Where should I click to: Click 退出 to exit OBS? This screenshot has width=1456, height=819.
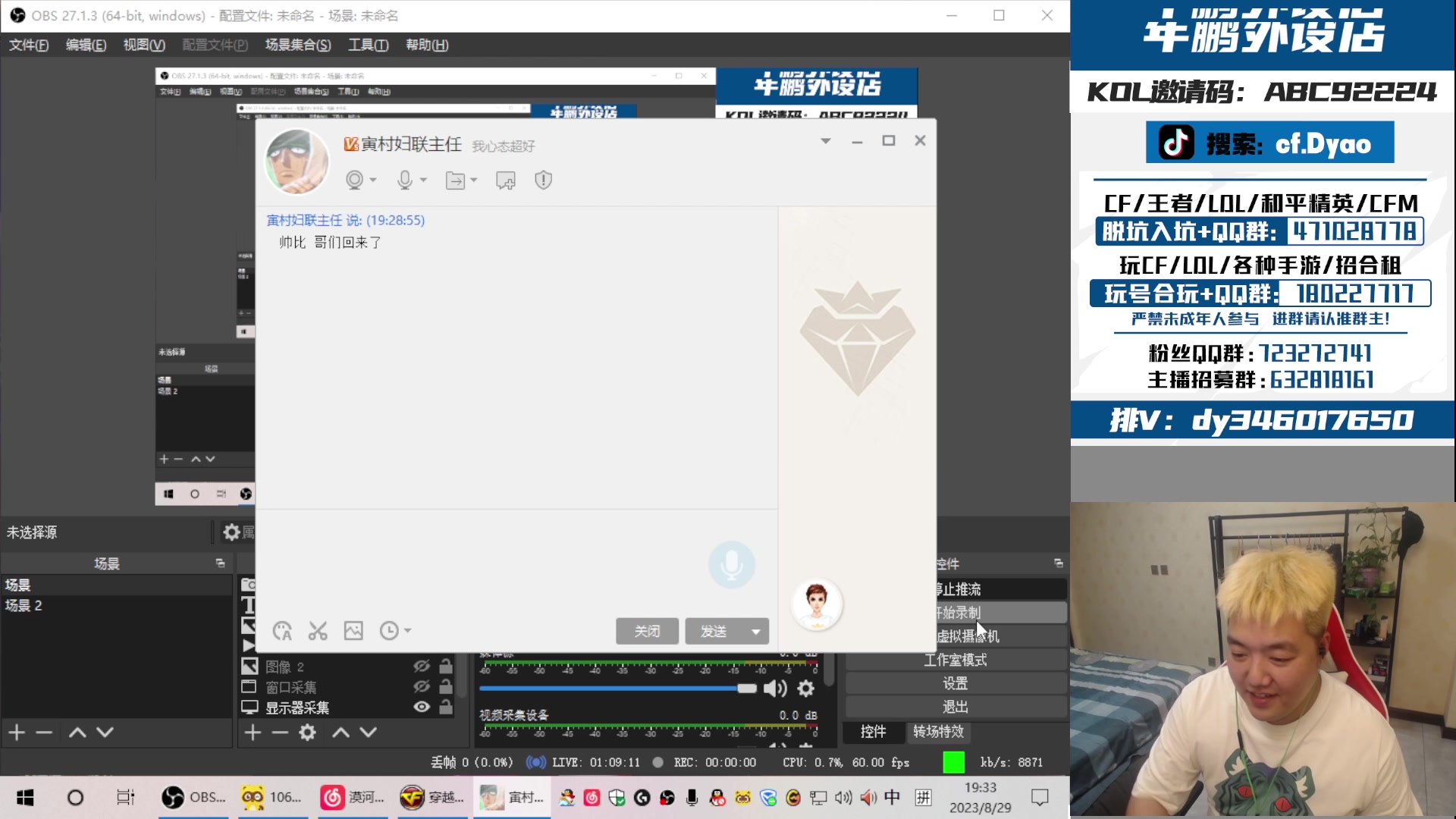tap(955, 707)
